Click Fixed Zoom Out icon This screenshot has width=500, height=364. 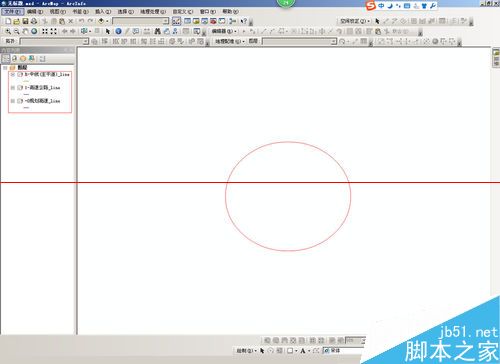pyautogui.click(x=53, y=31)
